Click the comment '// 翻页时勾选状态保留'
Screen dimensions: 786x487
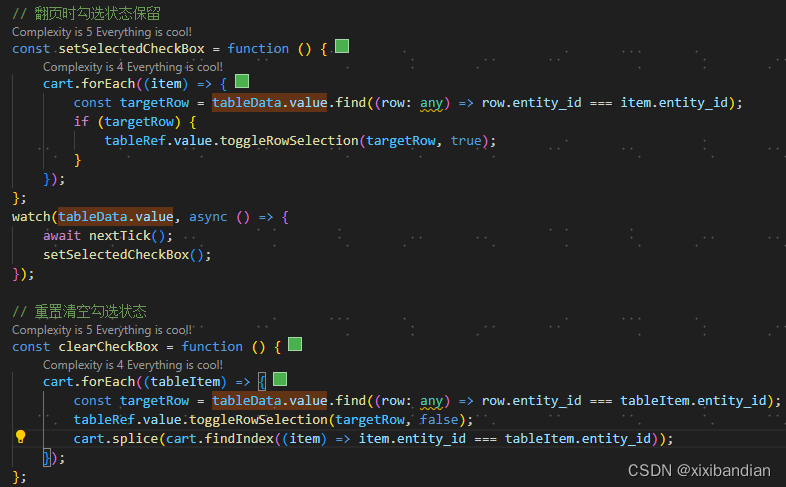[x=86, y=14]
